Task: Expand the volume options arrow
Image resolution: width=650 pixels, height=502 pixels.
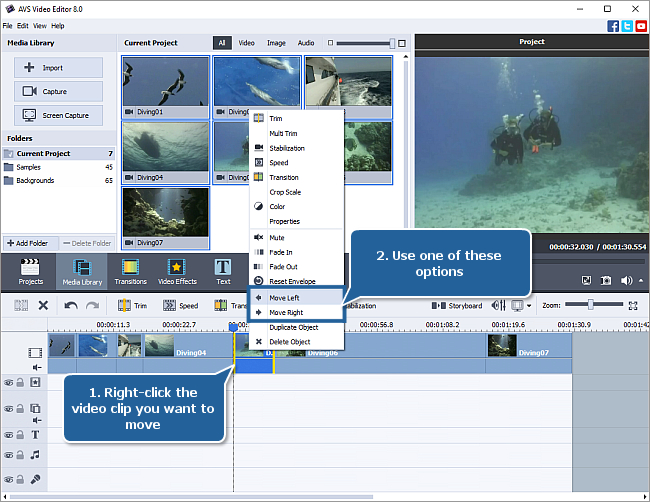Action: (x=641, y=280)
